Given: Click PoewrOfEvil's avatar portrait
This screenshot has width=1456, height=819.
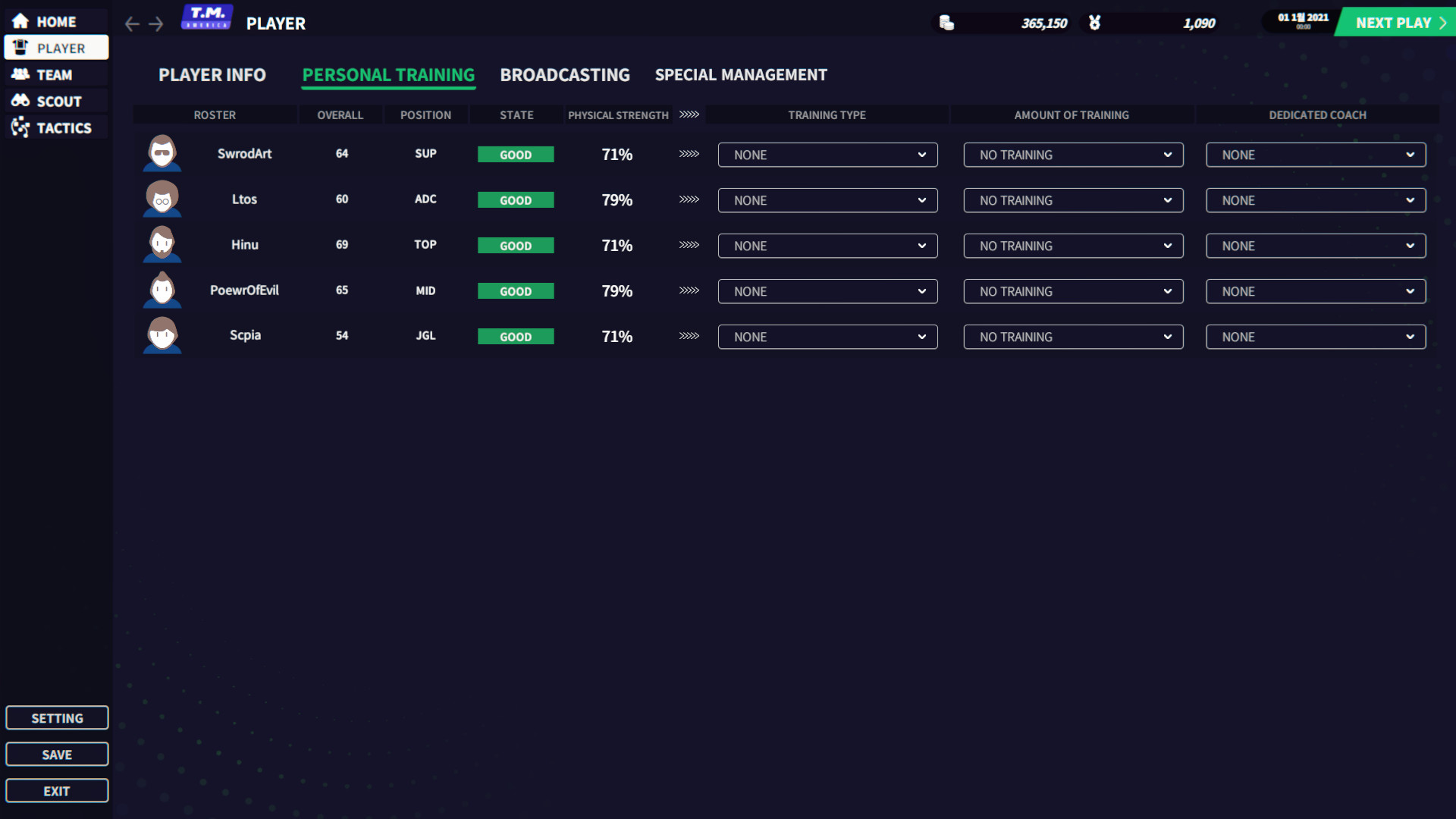Looking at the screenshot, I should (x=162, y=290).
